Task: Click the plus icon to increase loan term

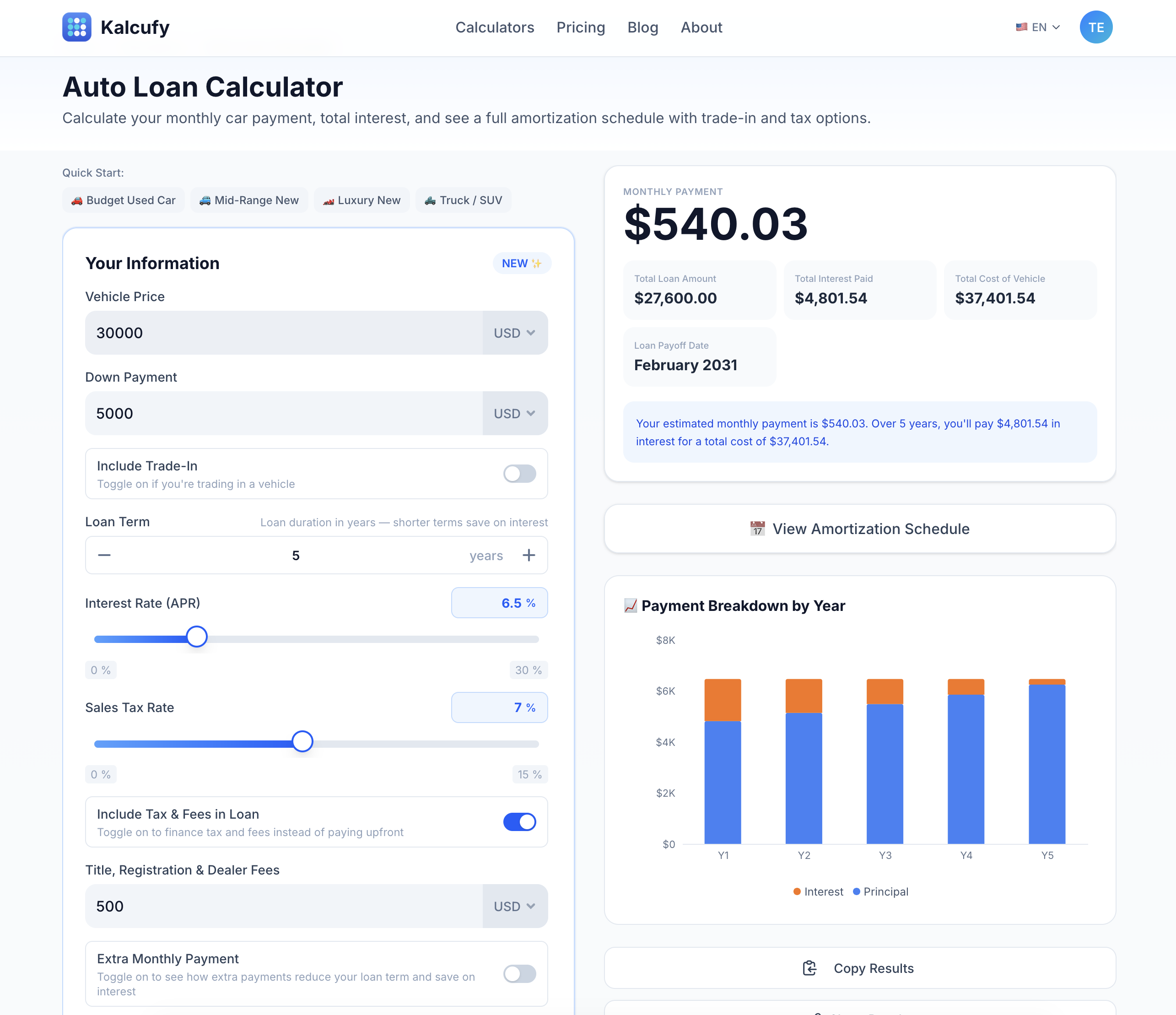Action: 529,555
